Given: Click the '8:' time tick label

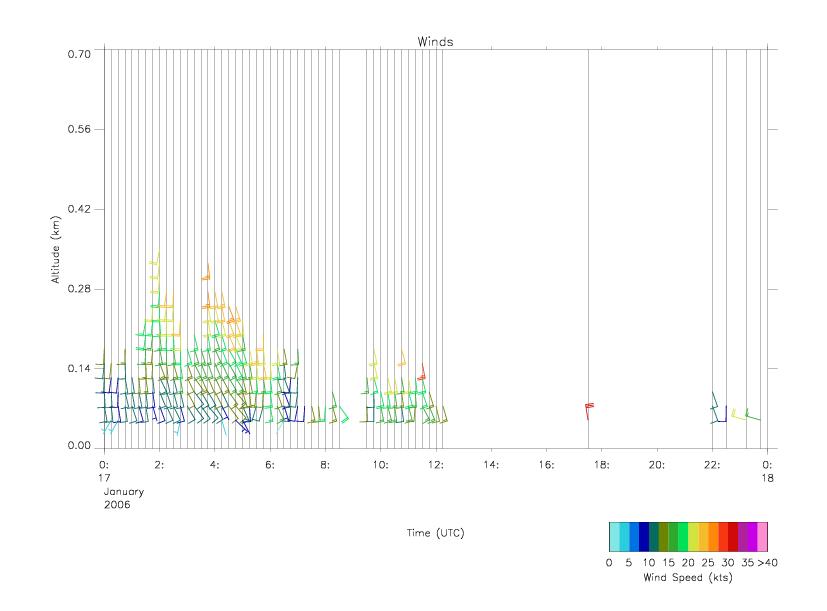Looking at the screenshot, I should click(325, 465).
